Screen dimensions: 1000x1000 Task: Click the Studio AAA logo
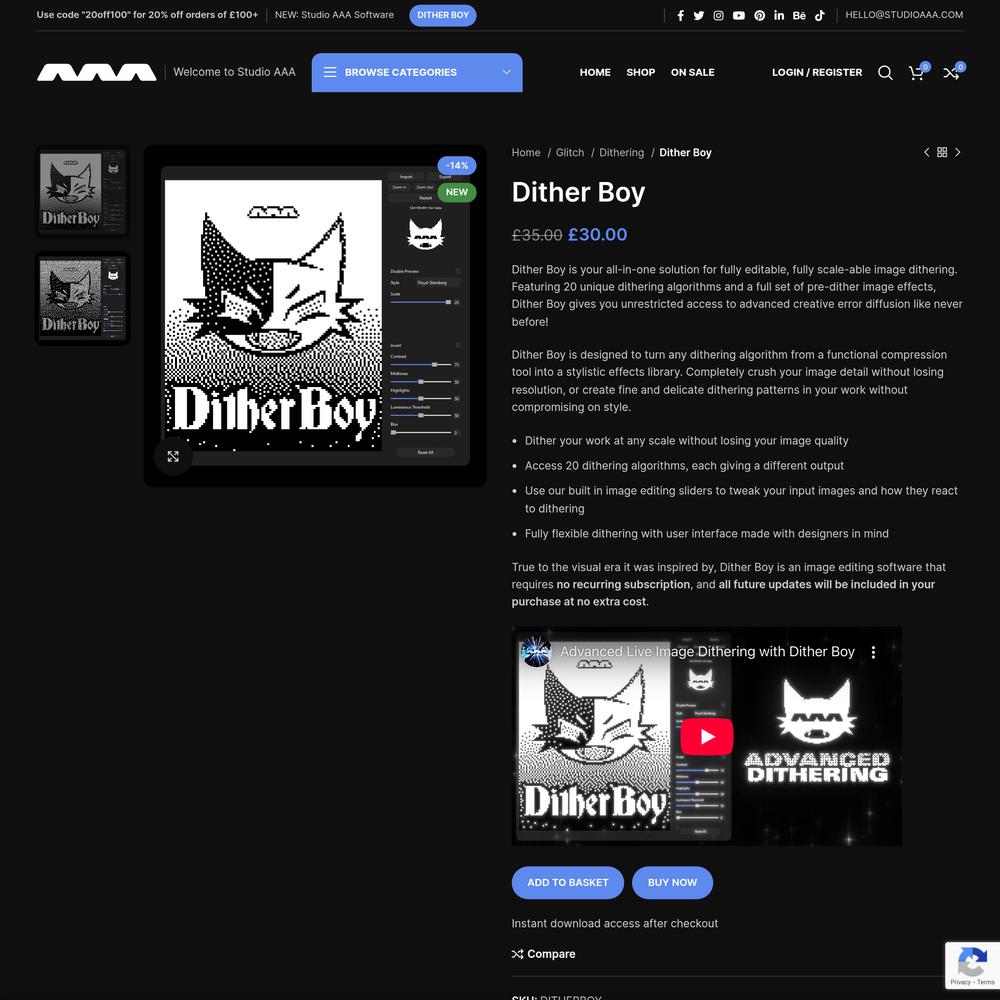point(97,72)
